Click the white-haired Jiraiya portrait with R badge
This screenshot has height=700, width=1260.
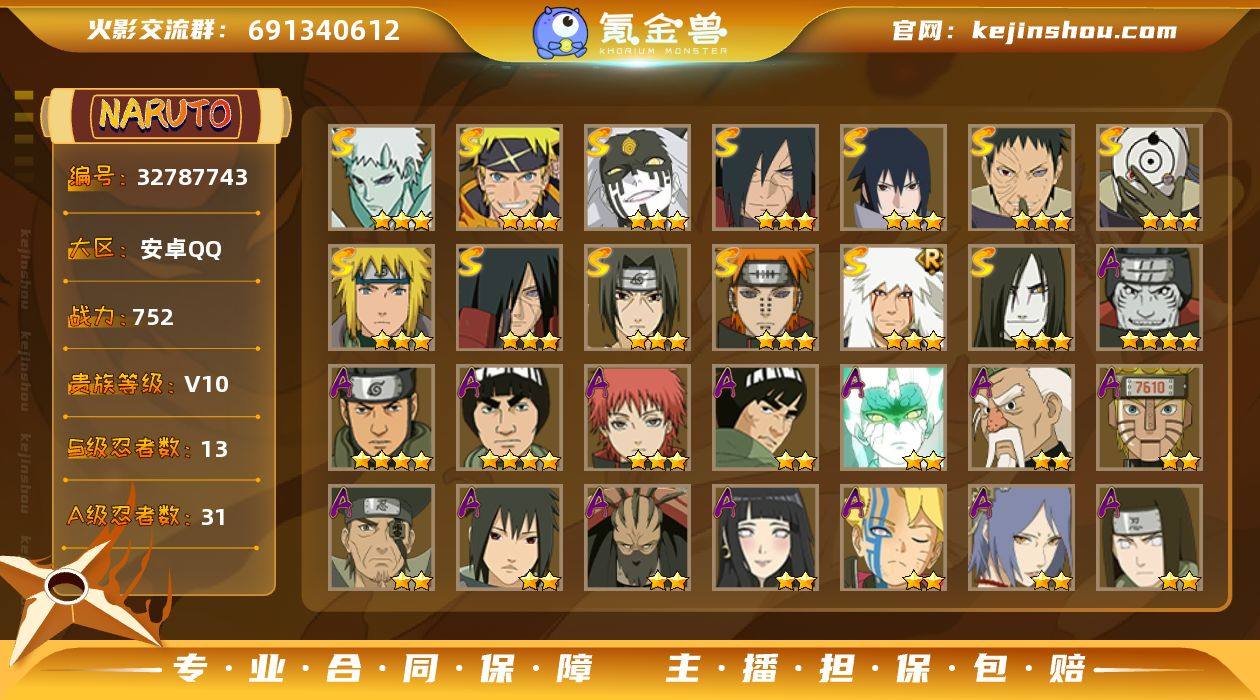[893, 298]
